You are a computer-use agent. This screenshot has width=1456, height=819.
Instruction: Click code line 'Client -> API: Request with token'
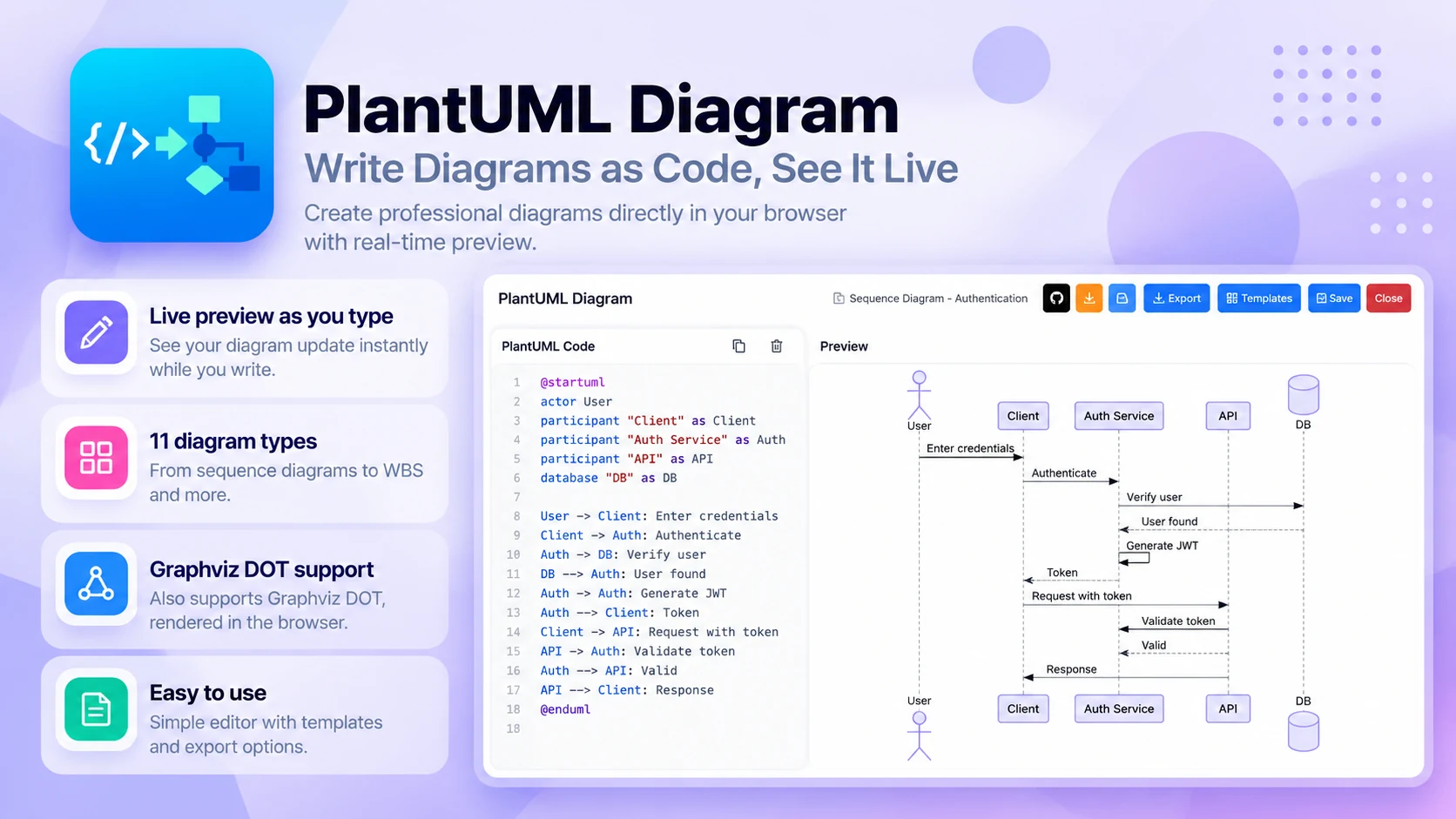pyautogui.click(x=659, y=632)
